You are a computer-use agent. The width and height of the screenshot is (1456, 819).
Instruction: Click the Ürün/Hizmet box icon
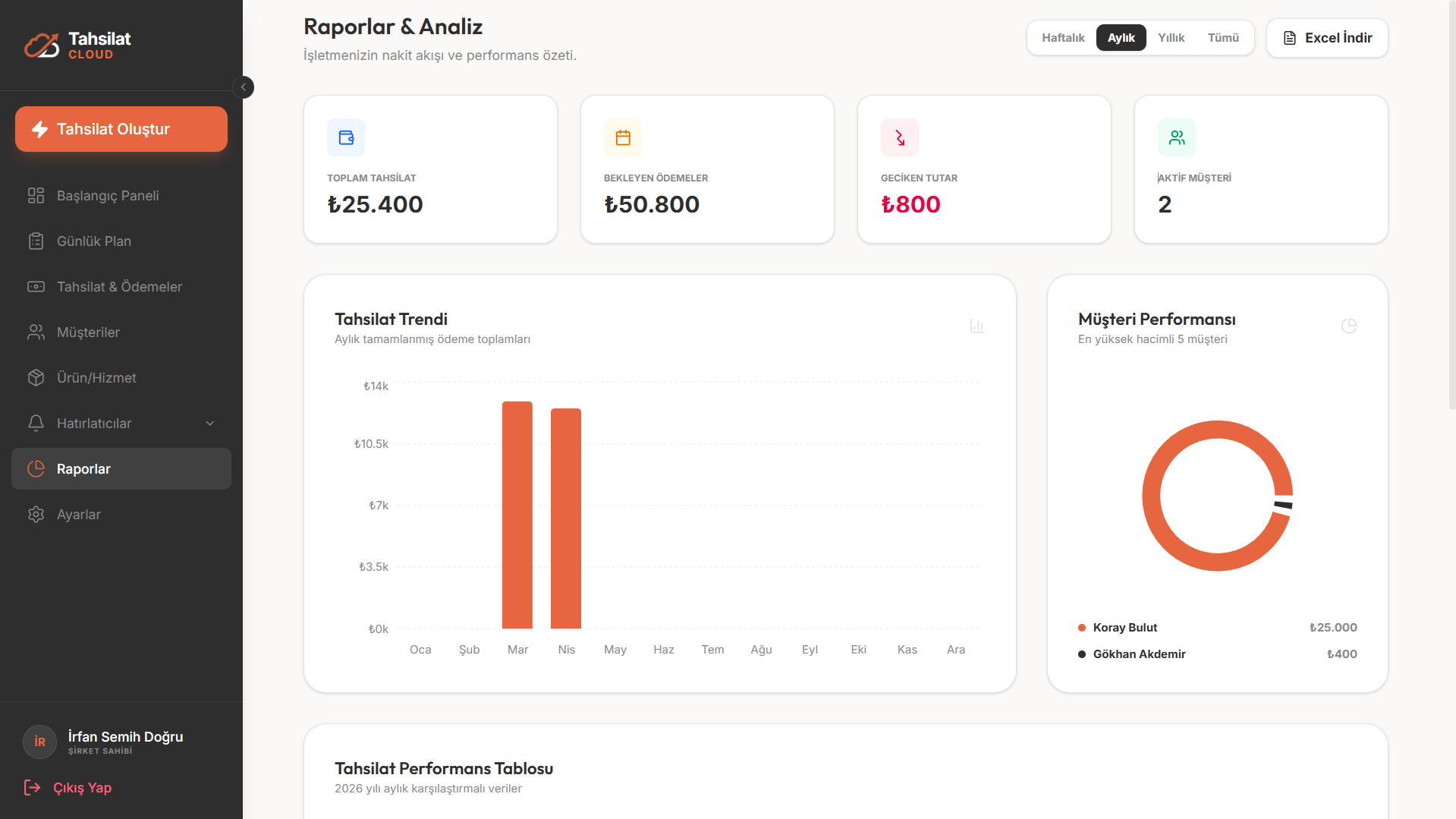coord(36,378)
